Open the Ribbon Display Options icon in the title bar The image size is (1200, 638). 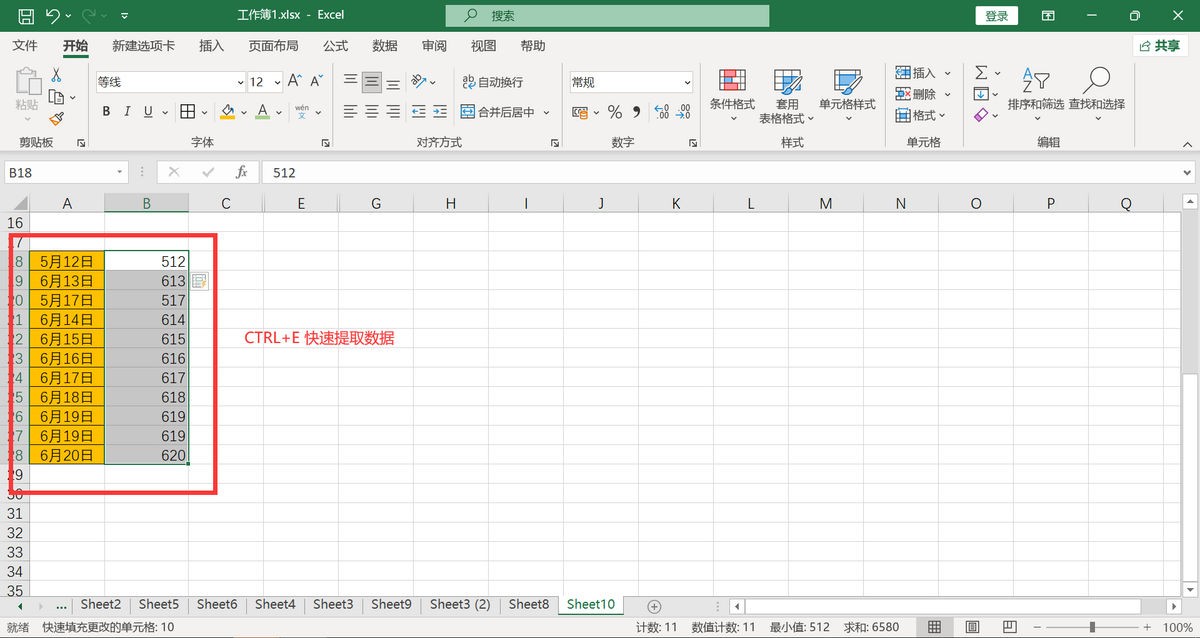[1048, 16]
